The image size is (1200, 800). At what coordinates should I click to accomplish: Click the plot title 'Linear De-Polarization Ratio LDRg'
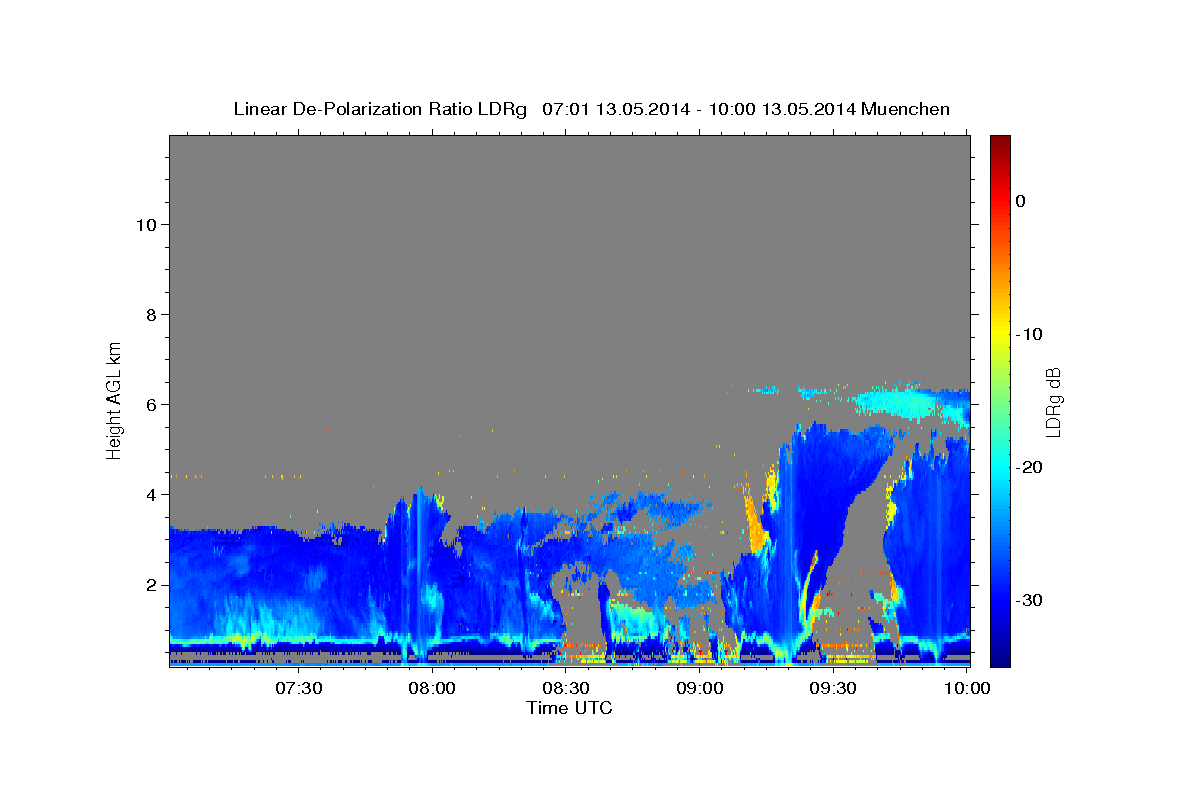click(x=380, y=109)
